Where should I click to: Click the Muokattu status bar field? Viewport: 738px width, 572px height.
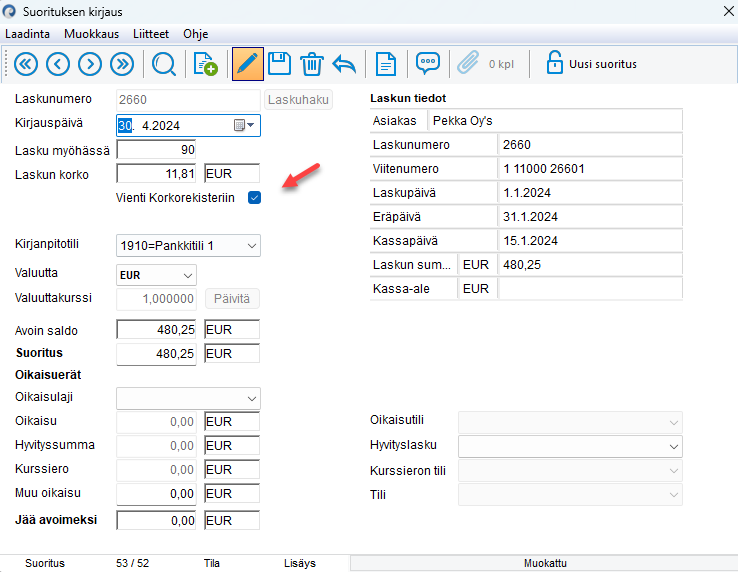(545, 563)
